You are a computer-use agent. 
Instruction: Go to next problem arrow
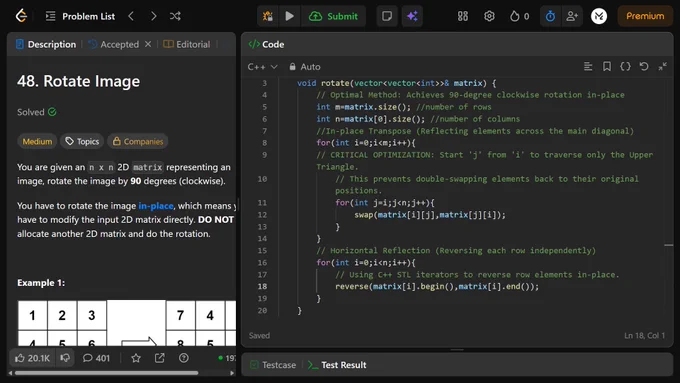click(x=154, y=16)
